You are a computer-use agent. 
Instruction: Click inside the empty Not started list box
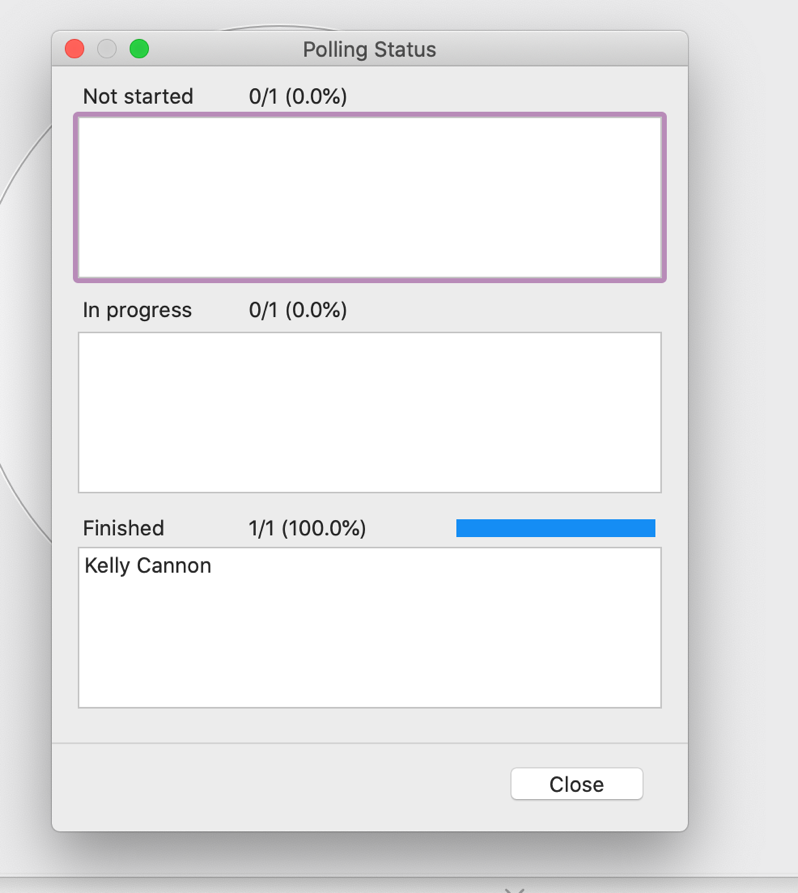coord(369,197)
